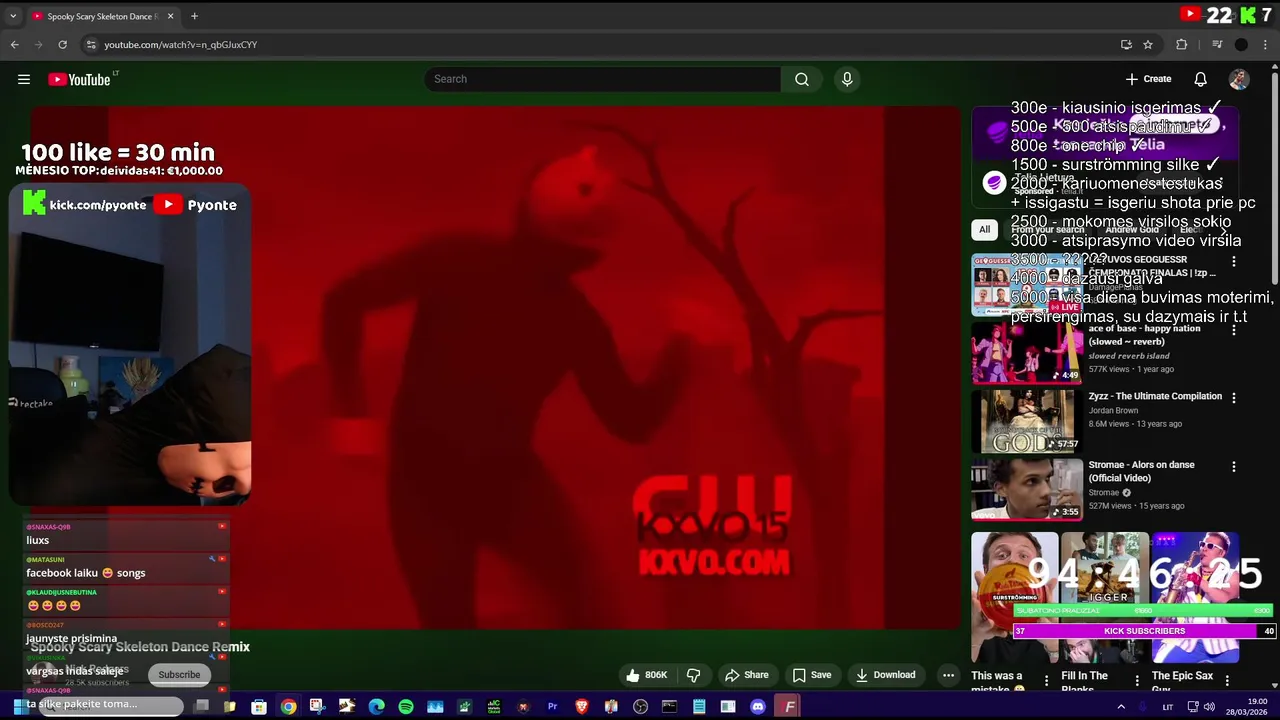Open options for Fill In The Blanks short
The width and height of the screenshot is (1280, 720).
pos(1137,680)
